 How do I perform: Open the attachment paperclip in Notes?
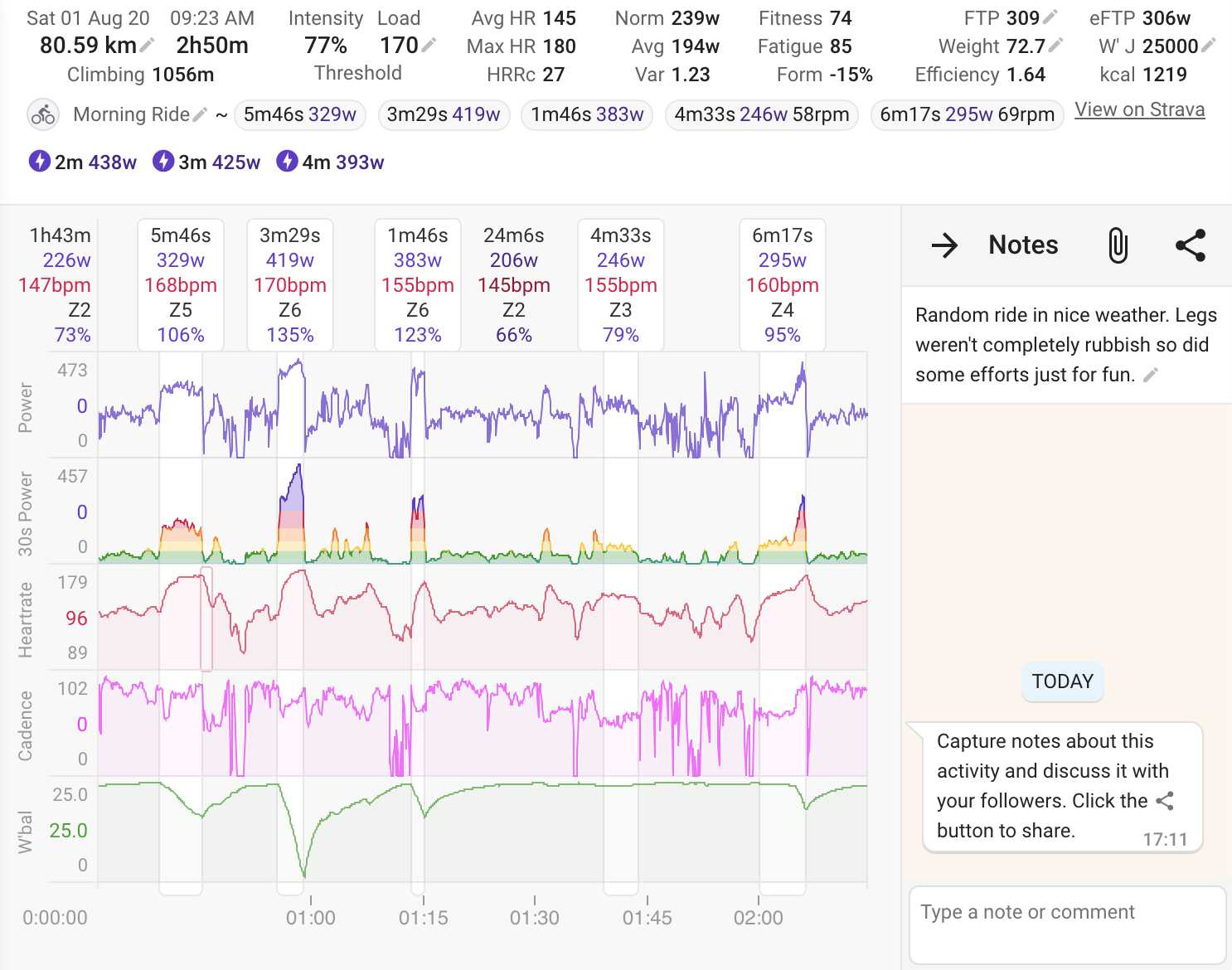tap(1118, 245)
